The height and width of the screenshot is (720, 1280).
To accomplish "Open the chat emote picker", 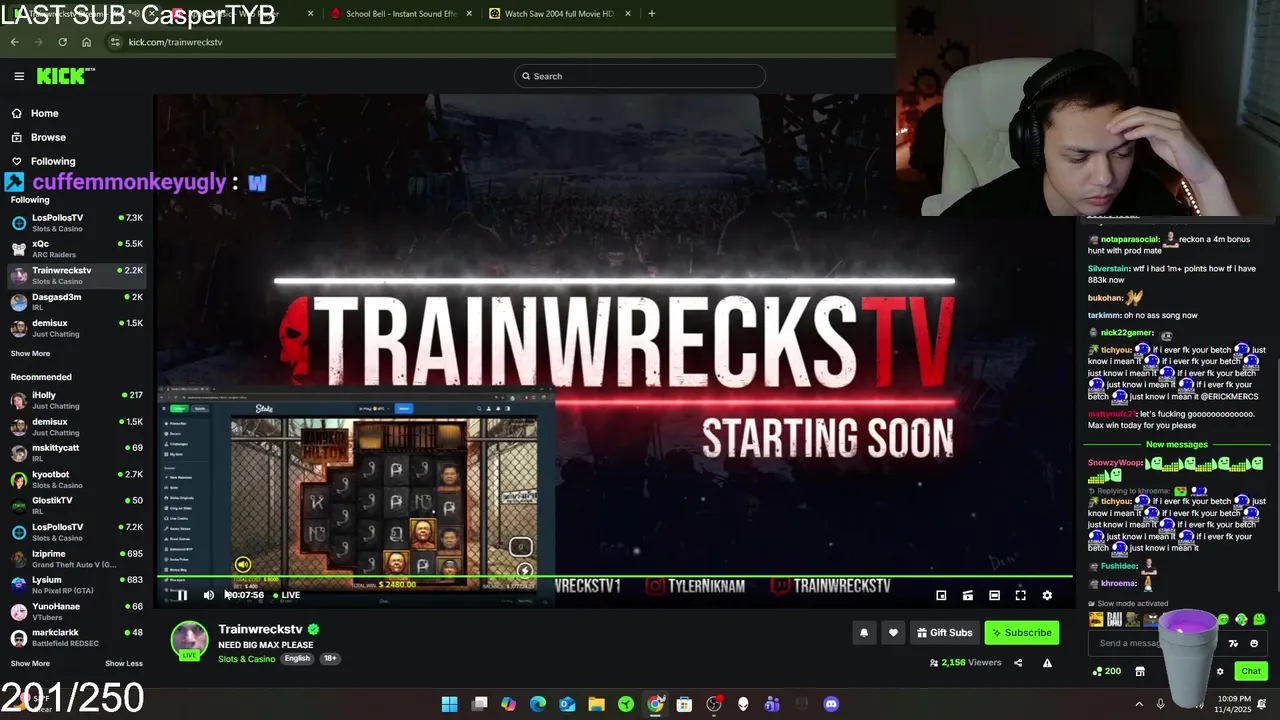I will pyautogui.click(x=1254, y=643).
